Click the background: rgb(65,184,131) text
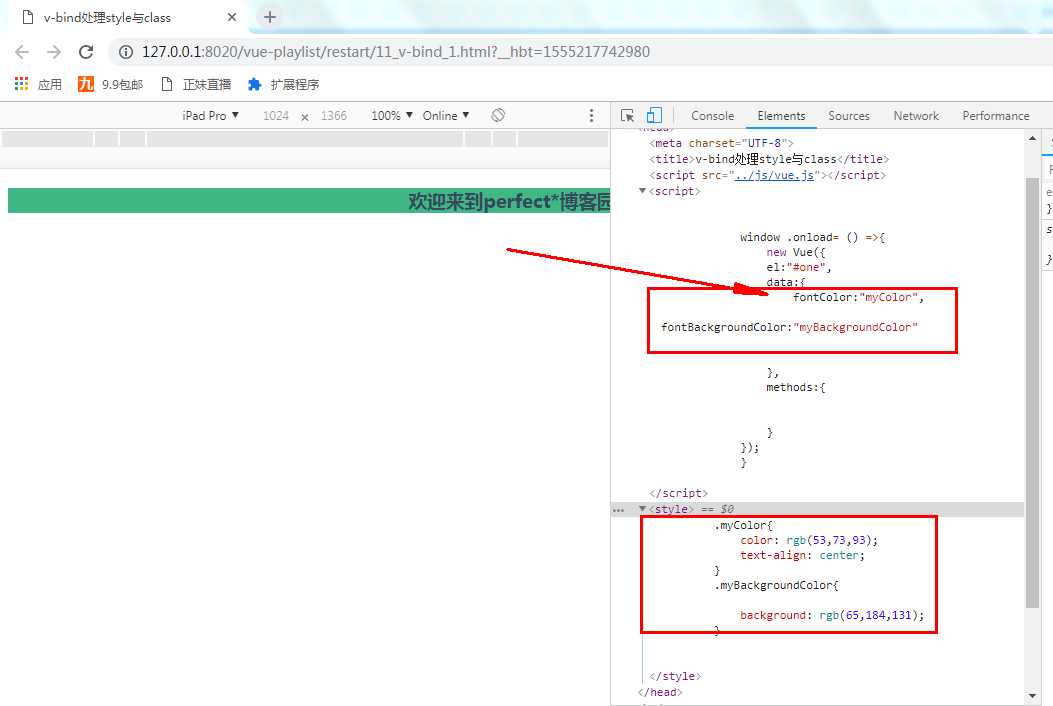The width and height of the screenshot is (1053, 706). point(832,615)
